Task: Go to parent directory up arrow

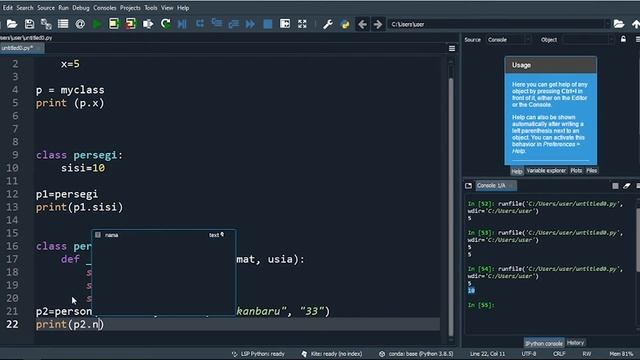Action: (636, 24)
